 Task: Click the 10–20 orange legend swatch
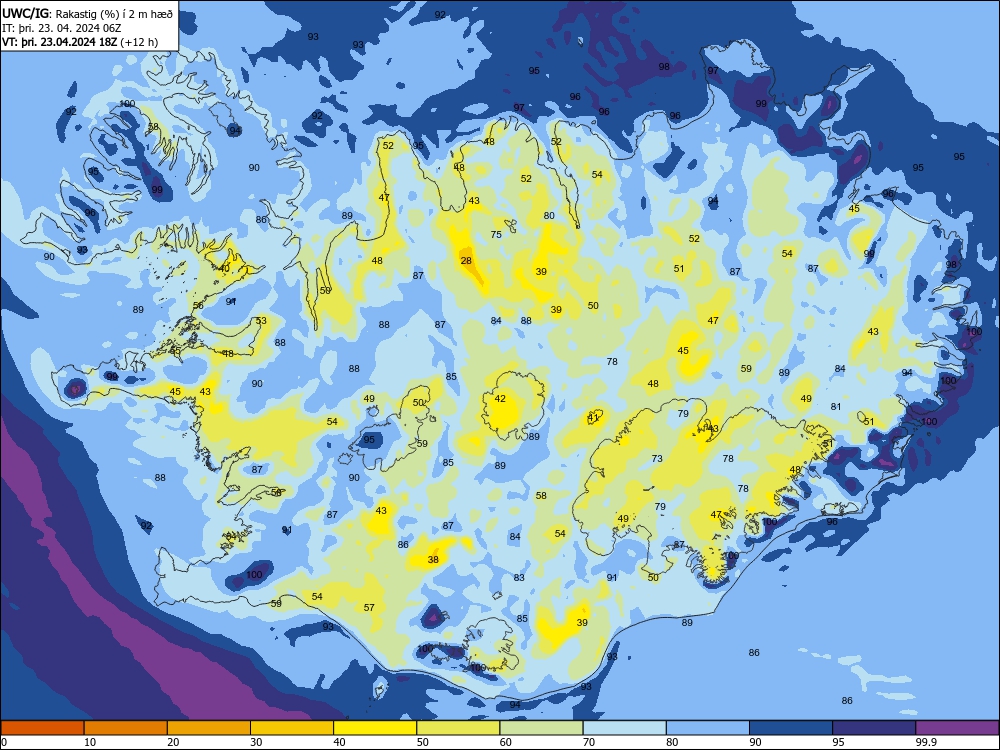(x=126, y=728)
